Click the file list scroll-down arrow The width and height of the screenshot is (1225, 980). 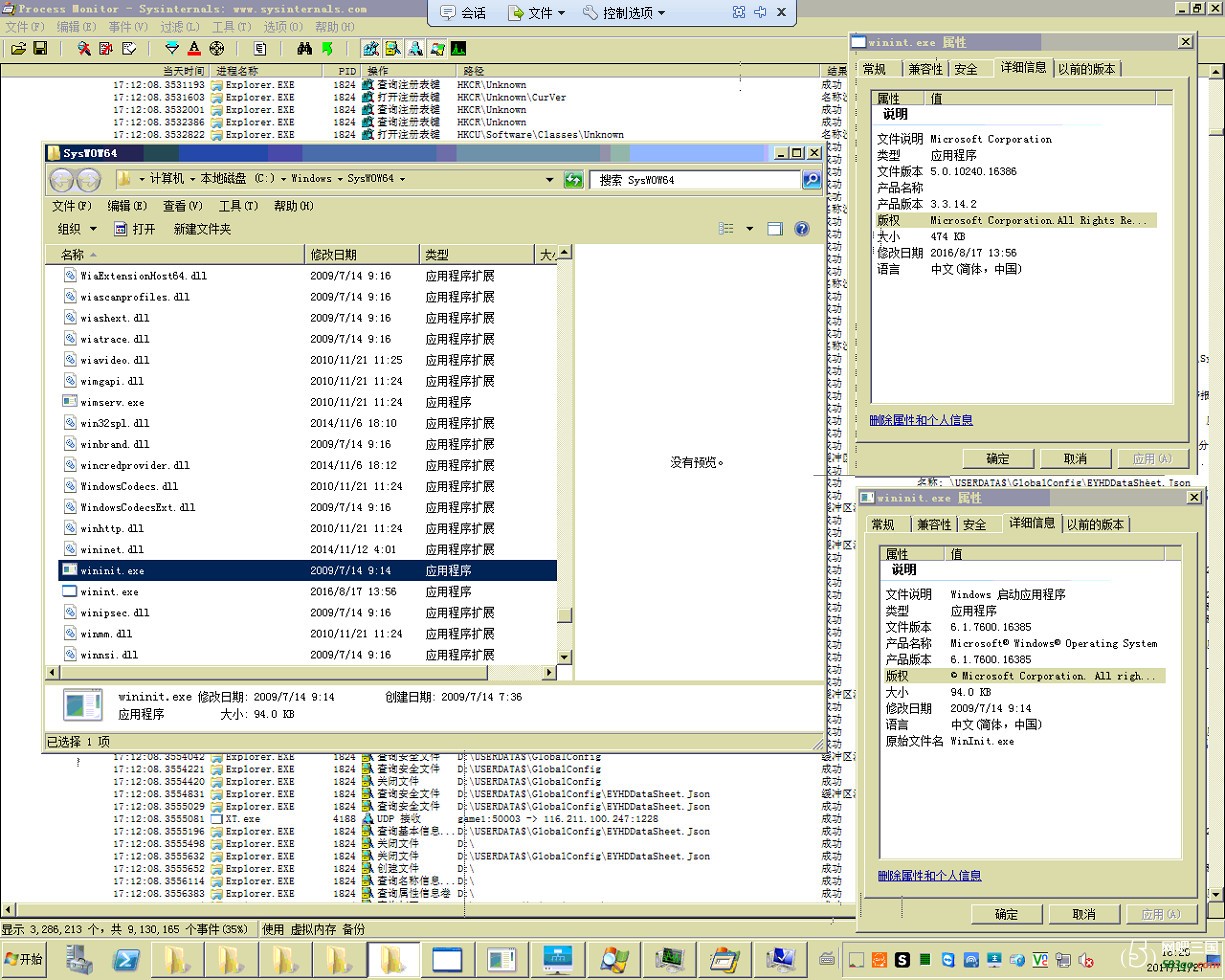pos(565,657)
